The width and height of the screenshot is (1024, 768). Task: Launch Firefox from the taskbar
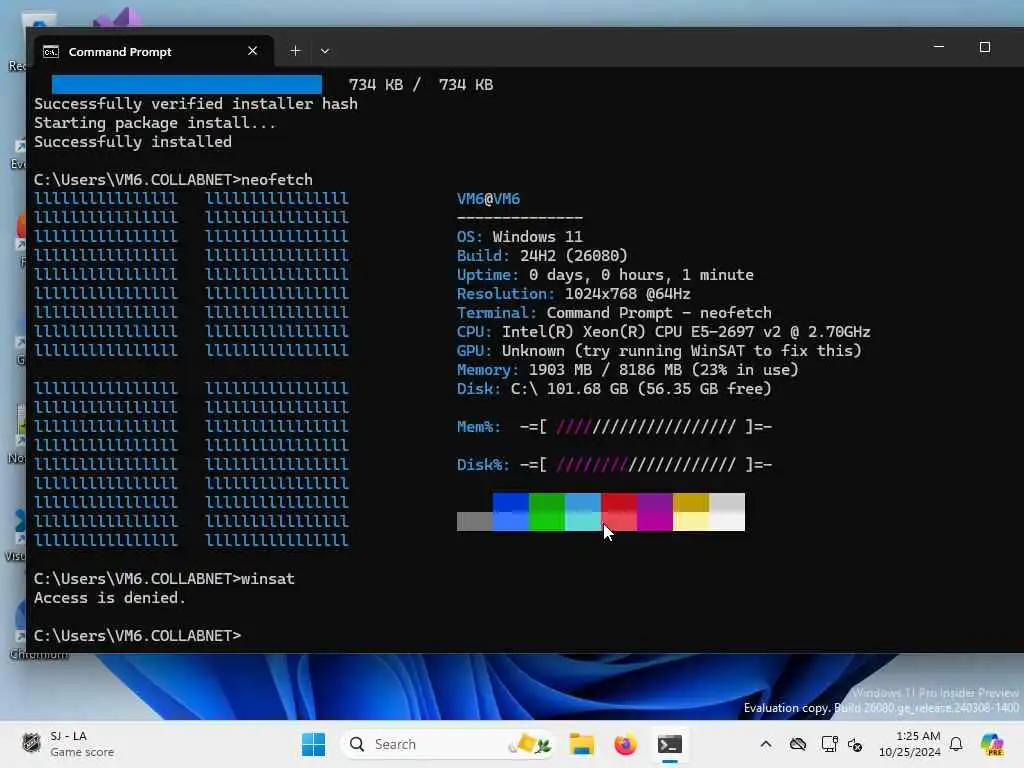(625, 744)
